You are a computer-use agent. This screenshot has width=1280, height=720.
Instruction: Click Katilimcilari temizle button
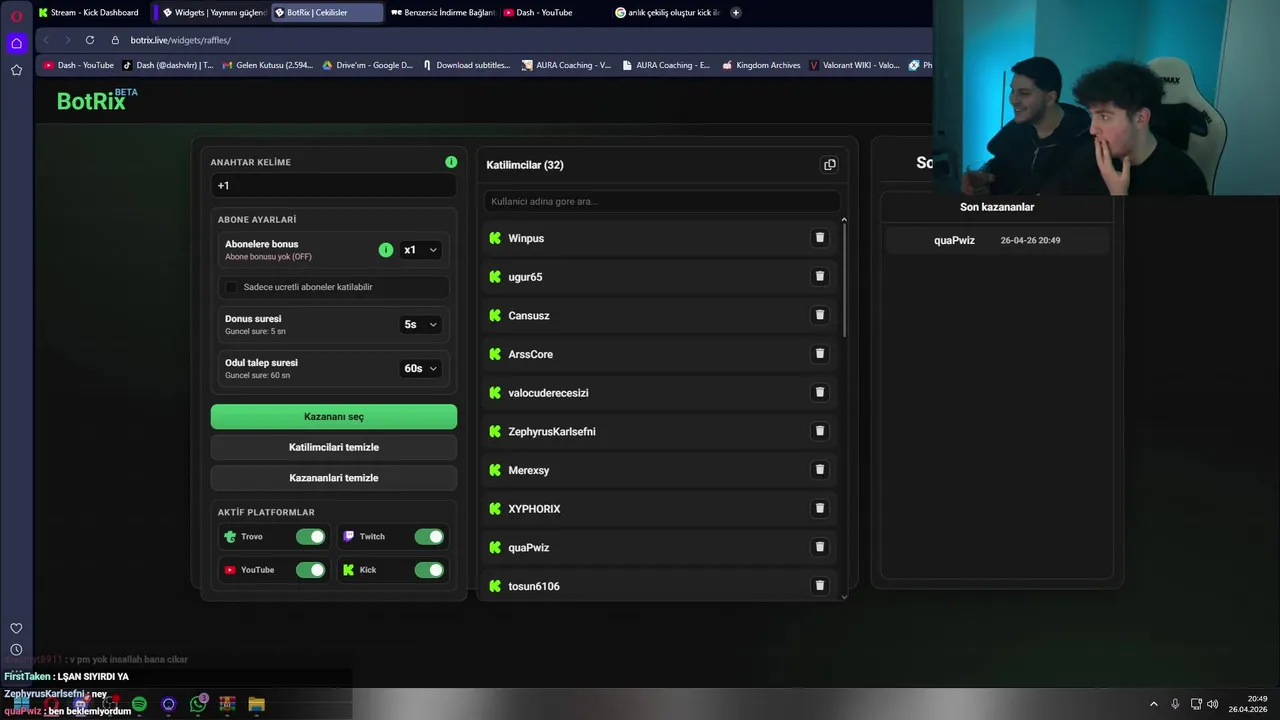click(x=334, y=447)
